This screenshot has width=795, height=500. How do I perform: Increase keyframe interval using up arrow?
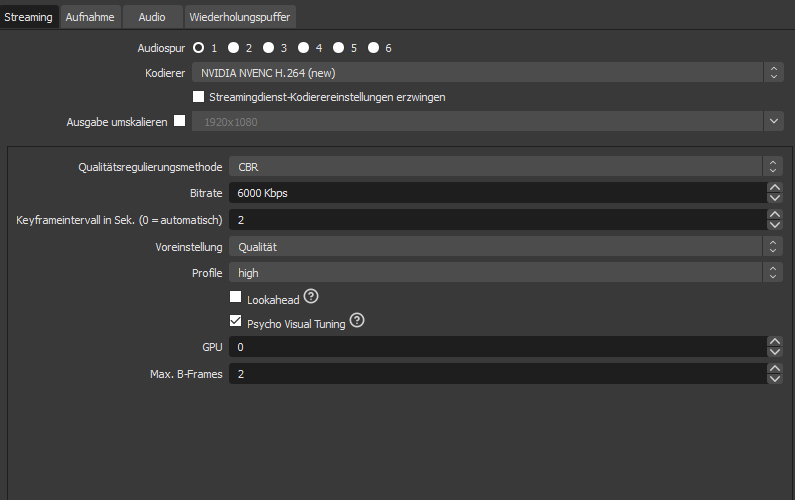774,214
